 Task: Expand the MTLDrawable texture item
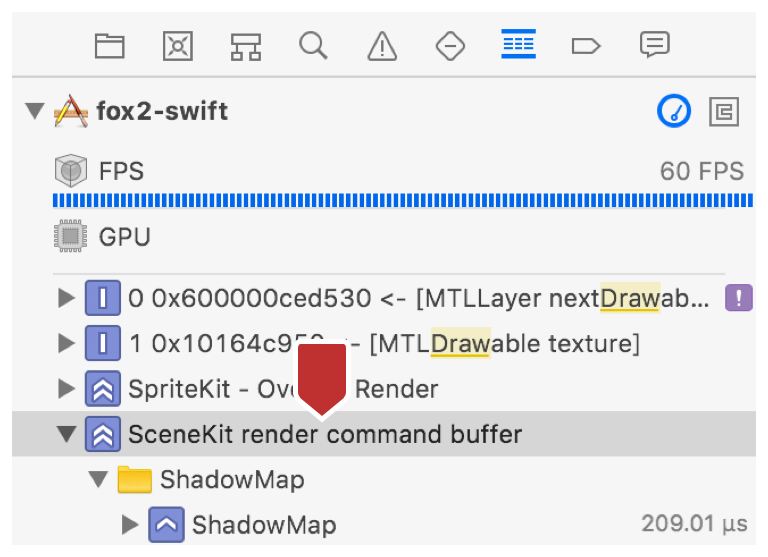point(67,344)
